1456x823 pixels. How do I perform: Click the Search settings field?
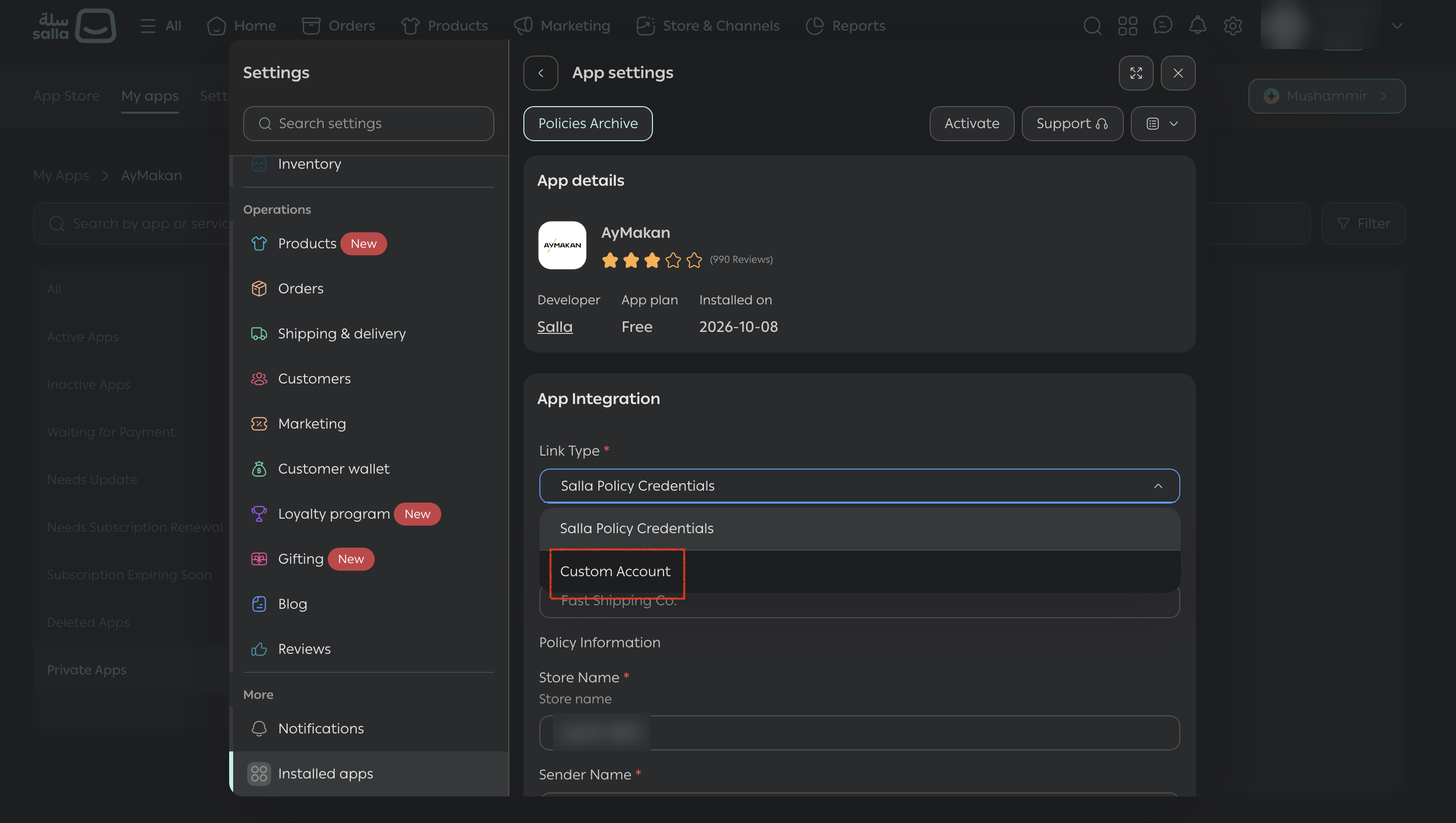[x=368, y=123]
